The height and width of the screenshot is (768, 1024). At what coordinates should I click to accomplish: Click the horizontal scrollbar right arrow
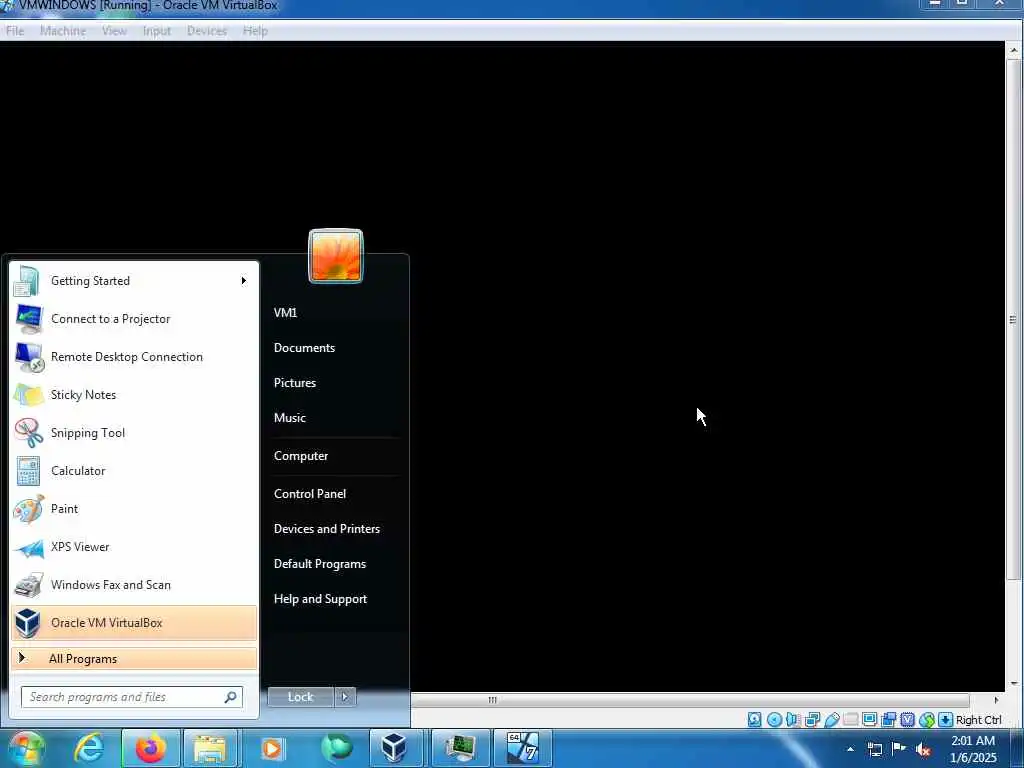(996, 700)
